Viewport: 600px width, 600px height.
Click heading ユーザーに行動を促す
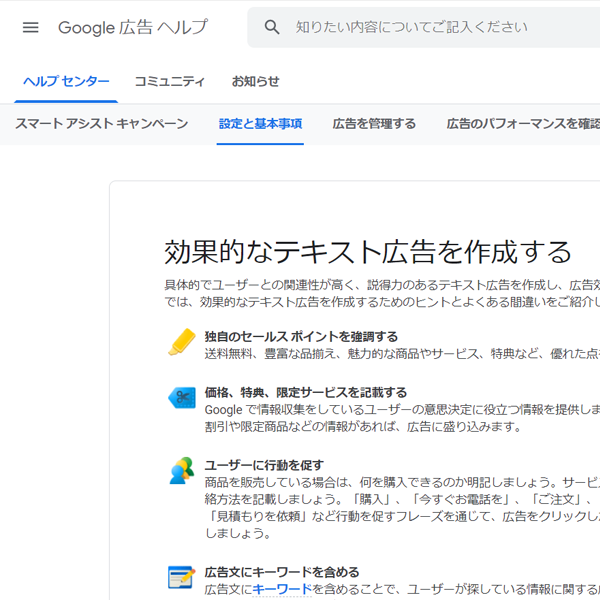pos(264,465)
